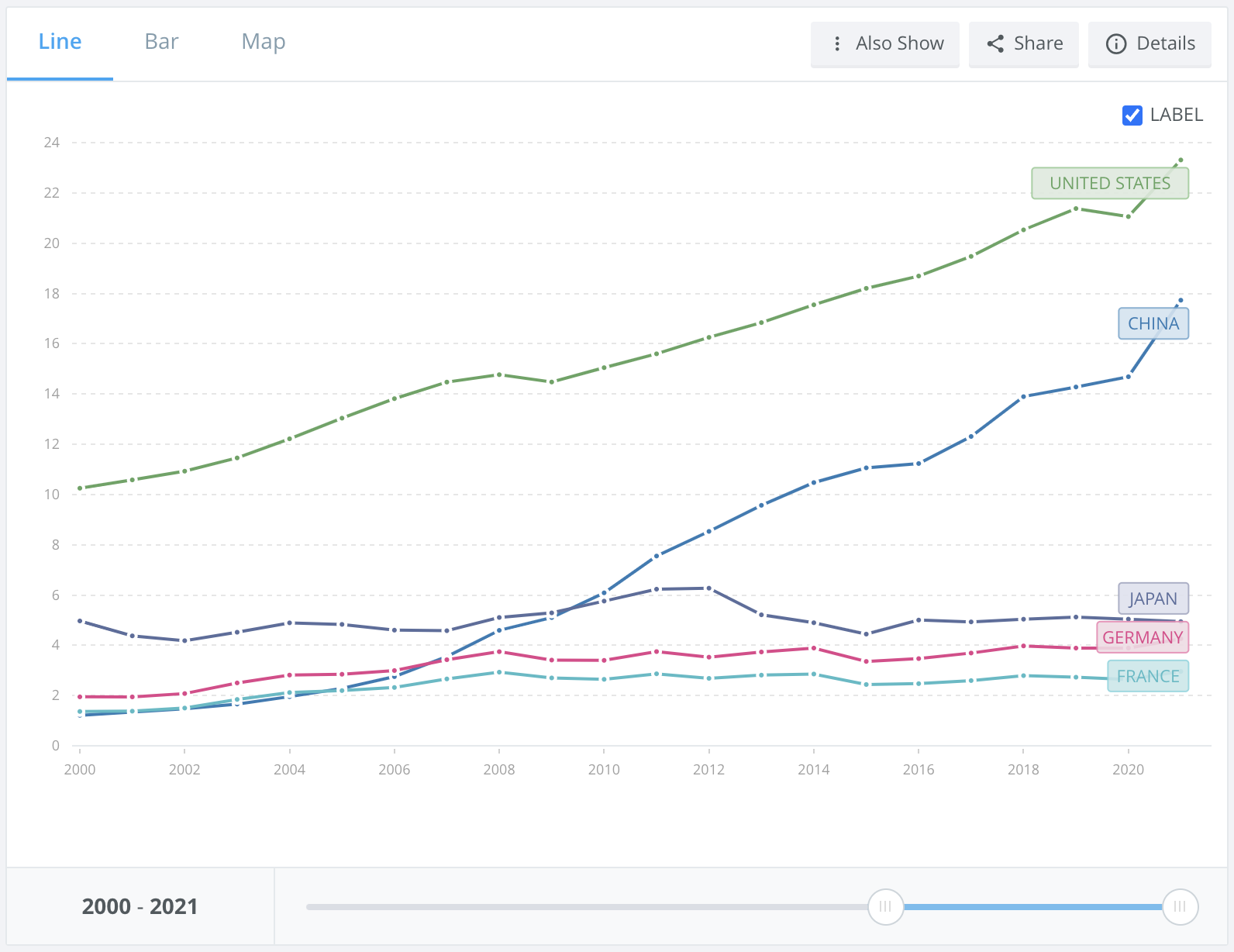Click the 2020 x-axis year label
Viewport: 1234px width, 952px height.
[1128, 770]
